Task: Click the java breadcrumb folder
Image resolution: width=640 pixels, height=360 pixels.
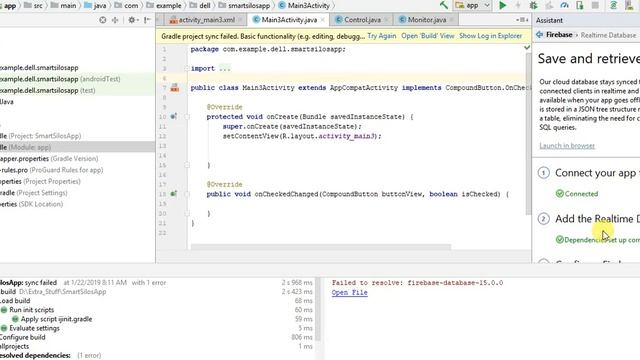Action: 96,5
